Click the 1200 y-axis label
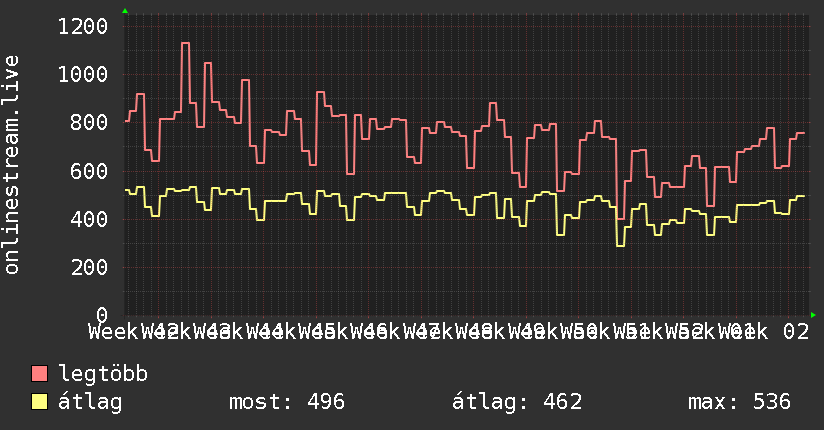824x430 pixels. point(83,26)
